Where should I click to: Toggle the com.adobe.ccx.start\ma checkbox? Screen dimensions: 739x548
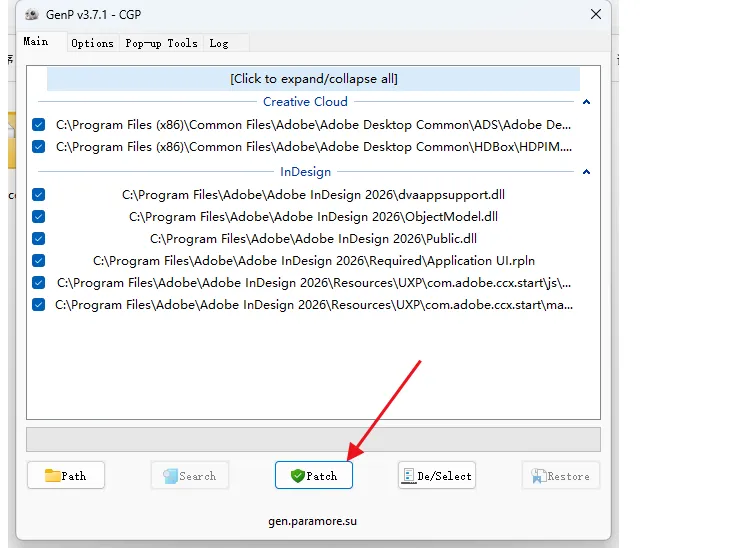tap(39, 305)
